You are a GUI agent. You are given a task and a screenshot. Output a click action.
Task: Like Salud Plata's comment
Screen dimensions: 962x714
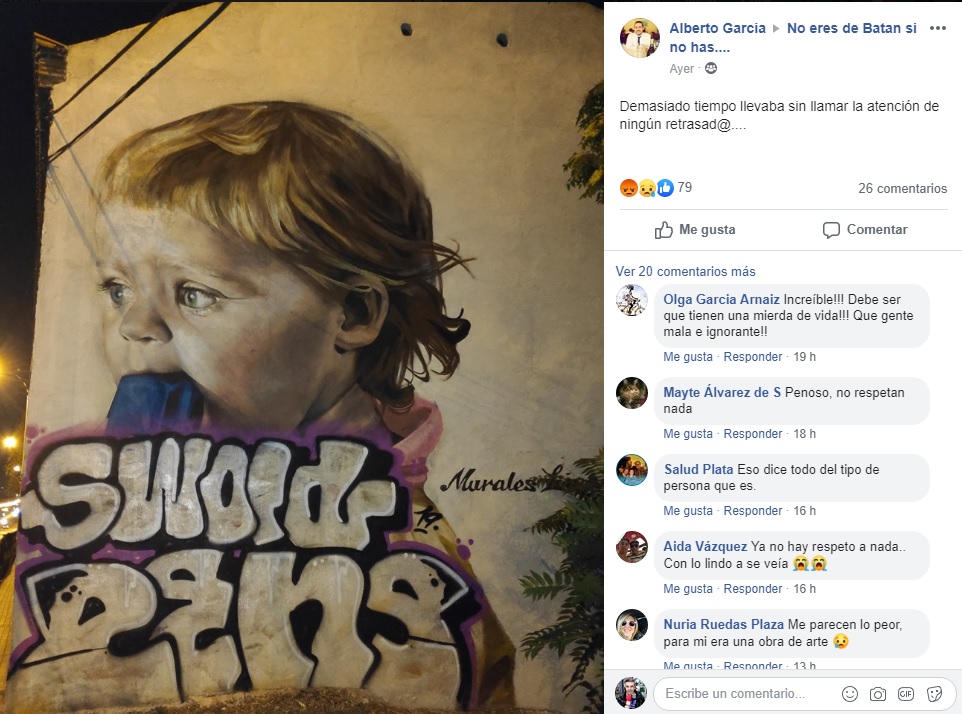click(x=688, y=511)
